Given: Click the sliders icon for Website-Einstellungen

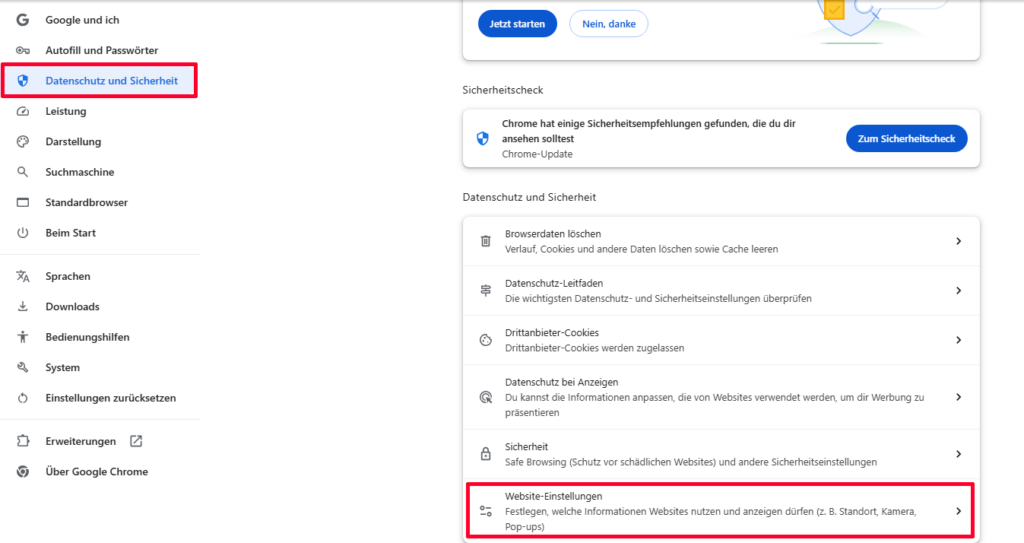Looking at the screenshot, I should (486, 510).
